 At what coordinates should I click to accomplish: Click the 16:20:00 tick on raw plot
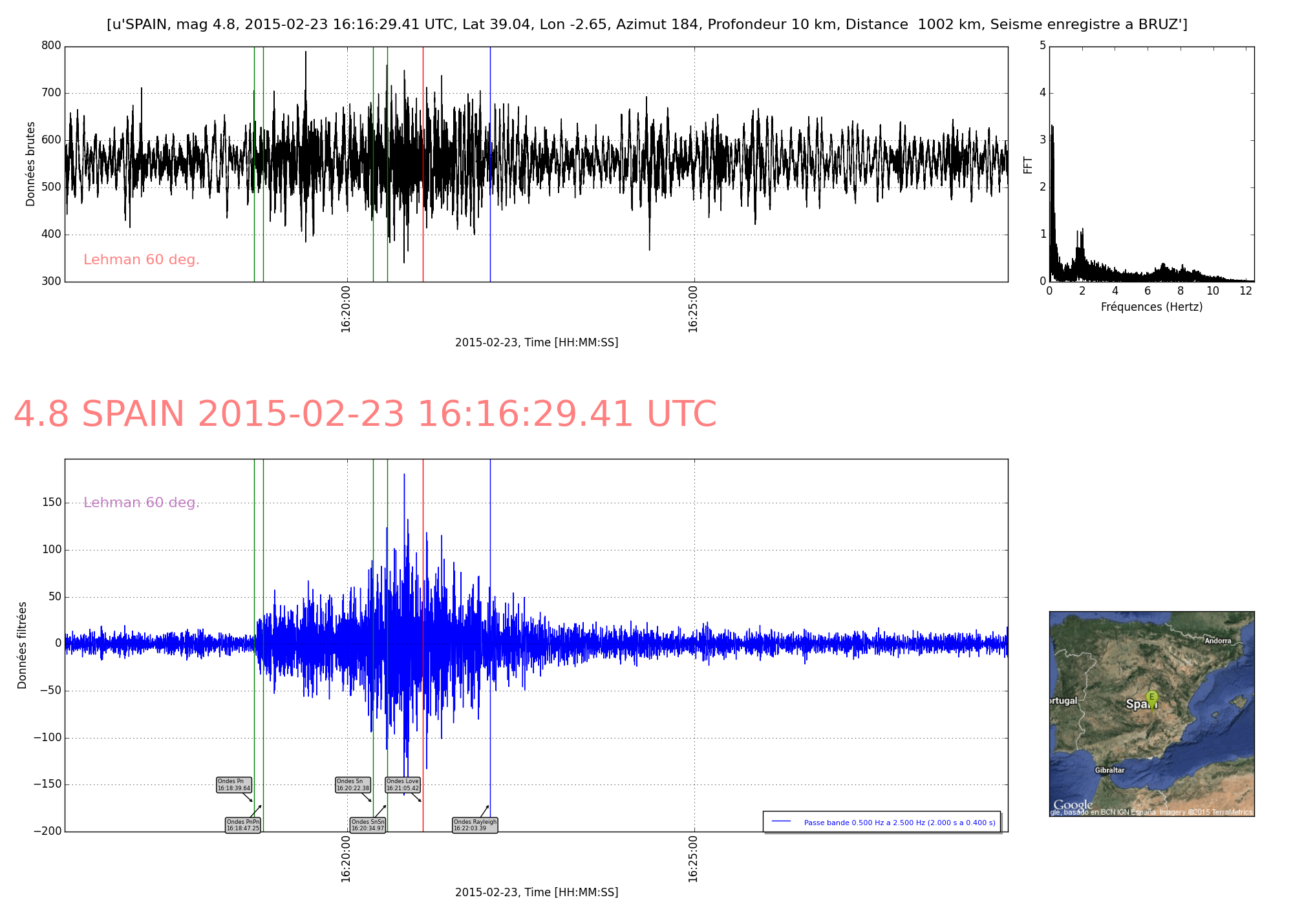click(x=346, y=309)
